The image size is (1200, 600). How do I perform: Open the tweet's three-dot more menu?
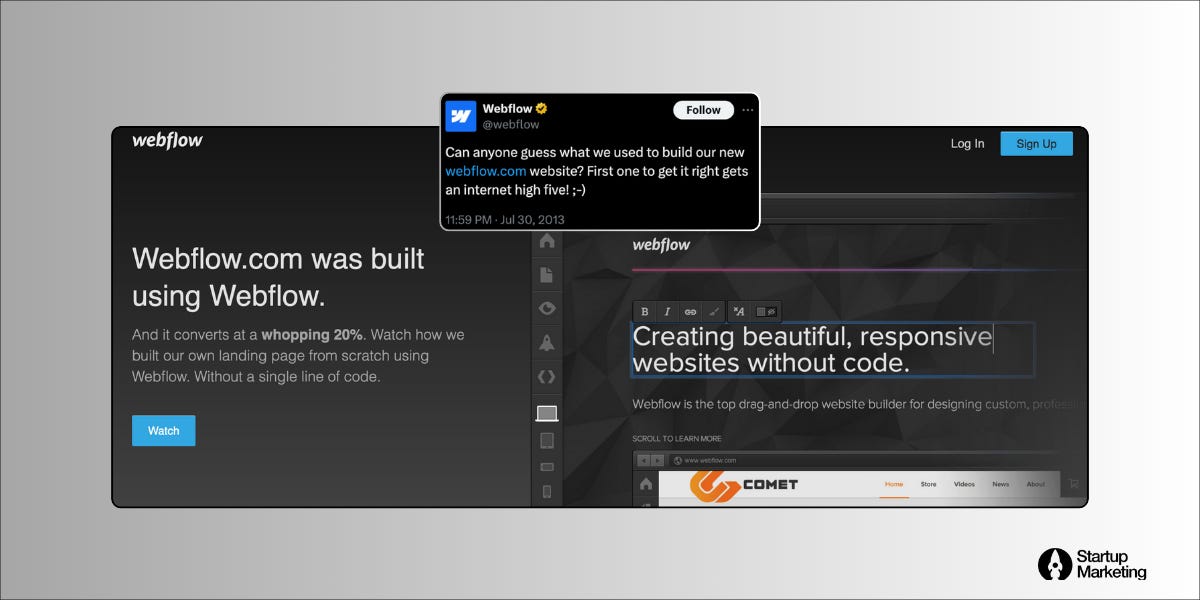(x=747, y=110)
